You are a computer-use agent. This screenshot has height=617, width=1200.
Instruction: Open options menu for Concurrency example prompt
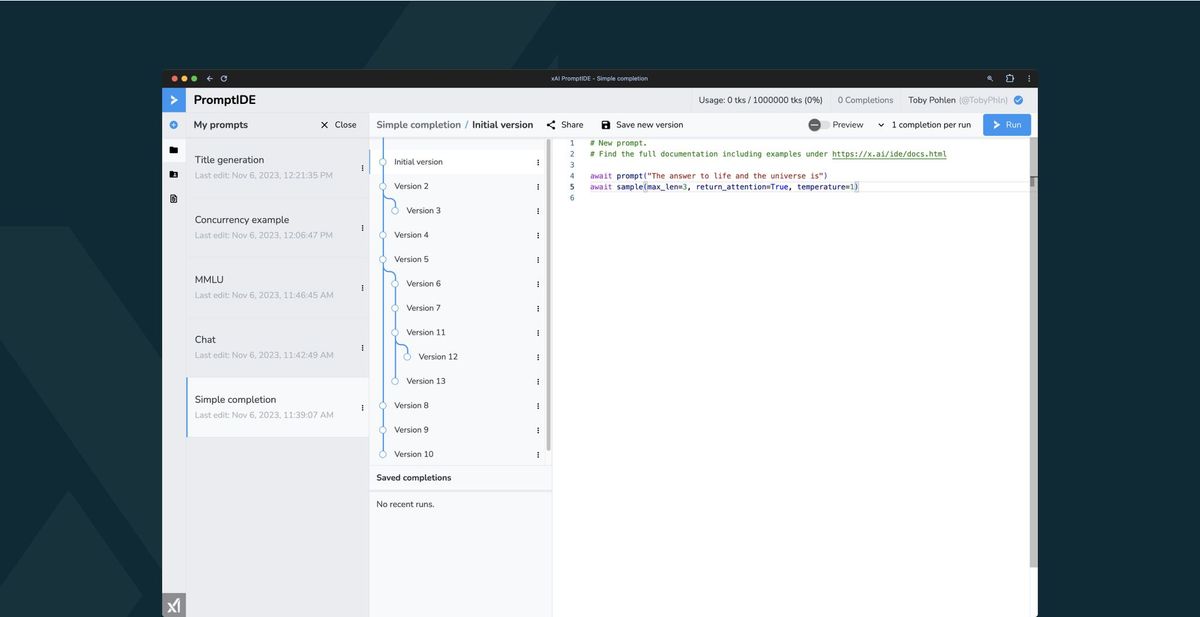tap(362, 228)
